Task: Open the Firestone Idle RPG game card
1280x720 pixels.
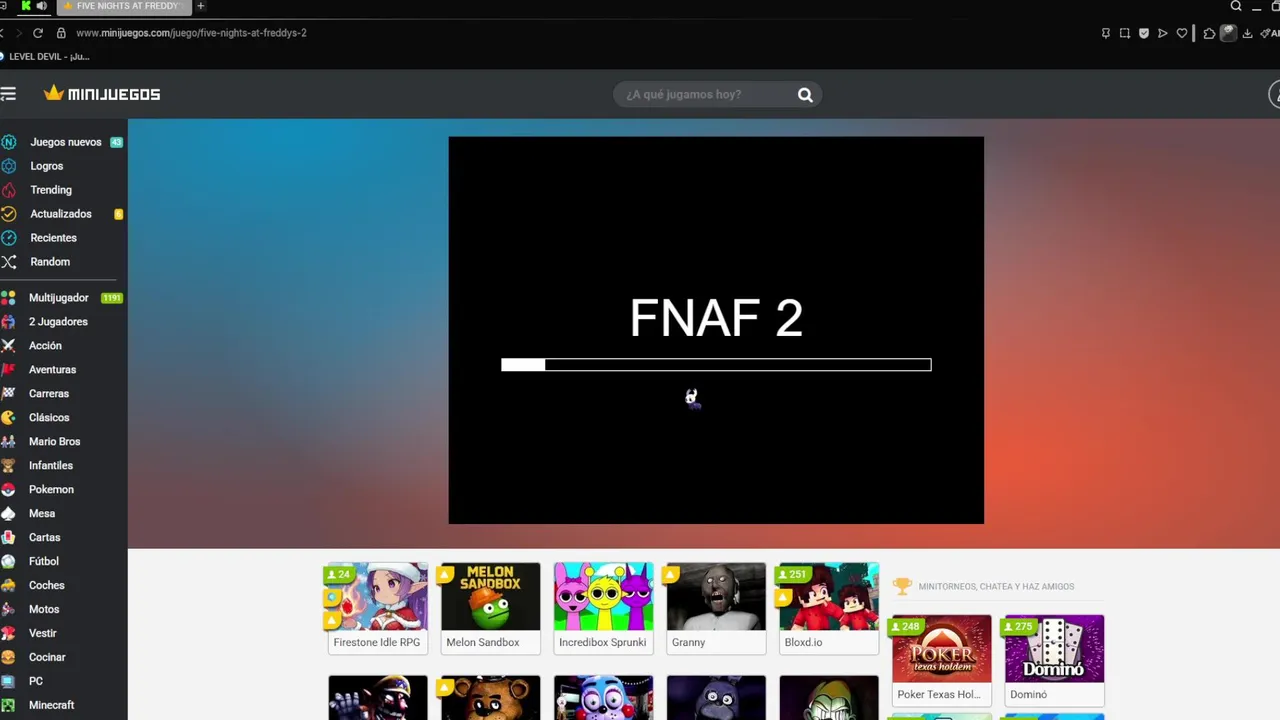Action: [377, 608]
